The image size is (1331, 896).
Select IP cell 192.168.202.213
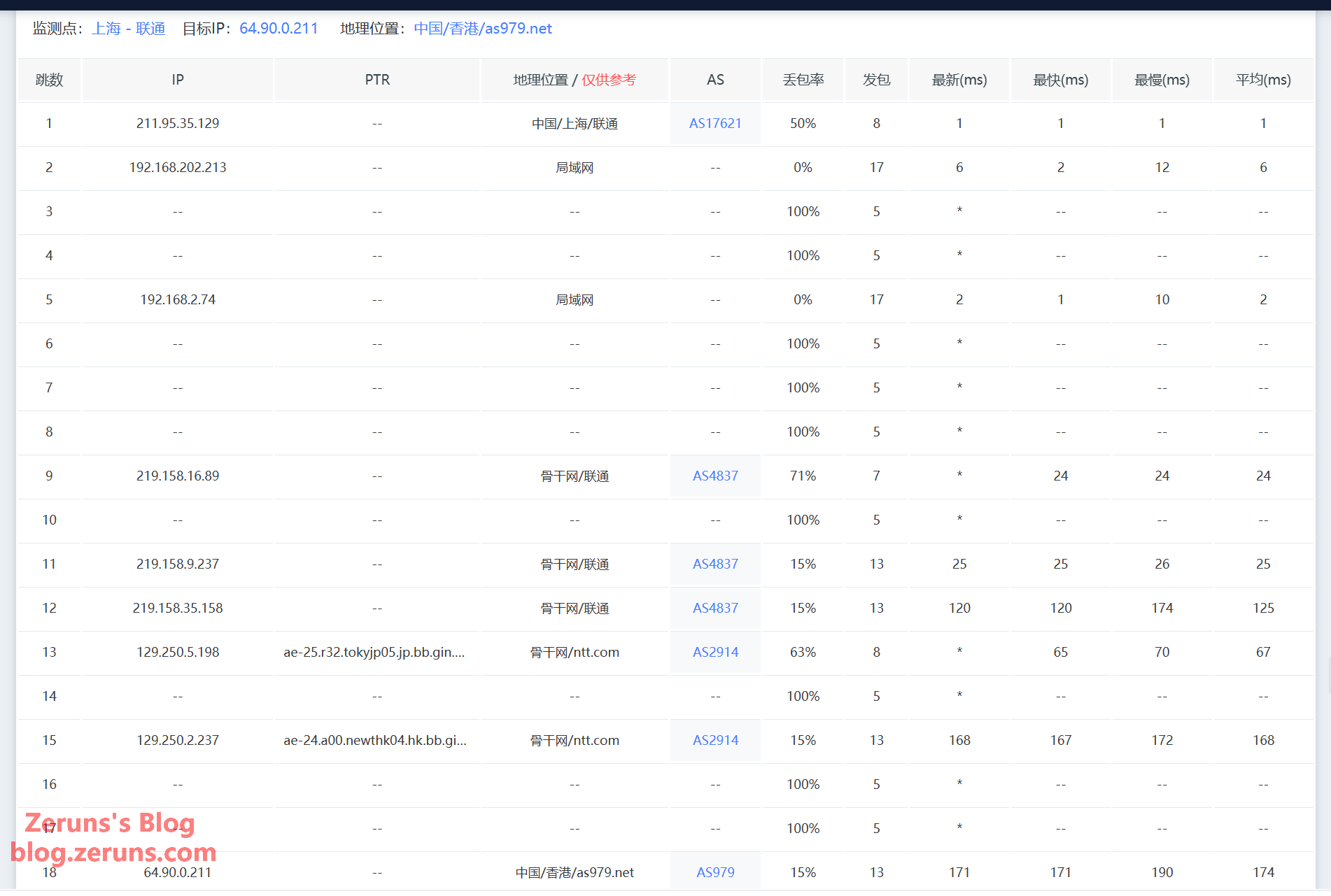pos(178,168)
